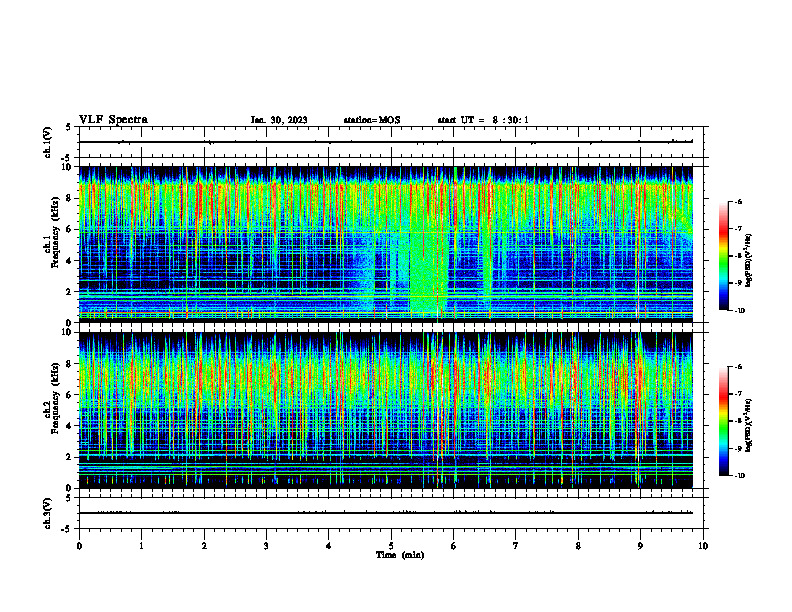Click the "-6" tick on ch.1 colorbar
The height and width of the screenshot is (612, 792).
(x=738, y=202)
